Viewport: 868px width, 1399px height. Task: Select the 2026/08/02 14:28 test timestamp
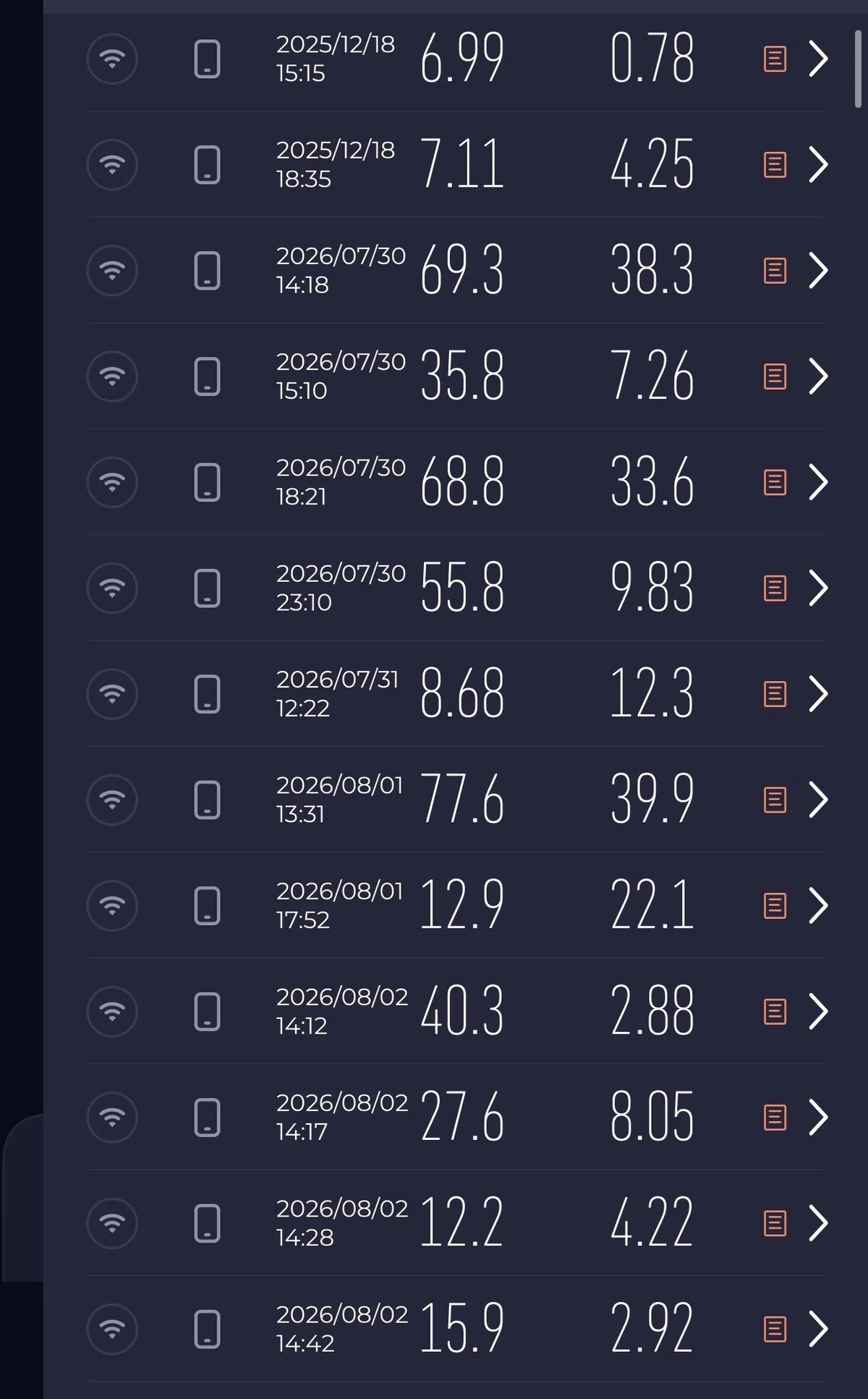[341, 1222]
